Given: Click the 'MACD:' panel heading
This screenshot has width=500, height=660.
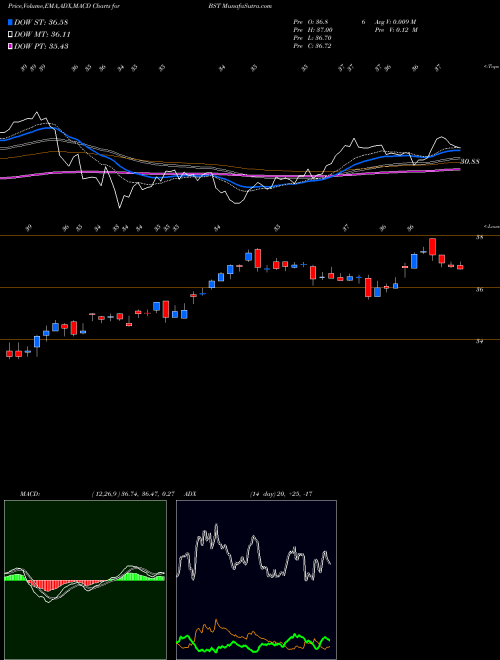Looking at the screenshot, I should click(29, 494).
